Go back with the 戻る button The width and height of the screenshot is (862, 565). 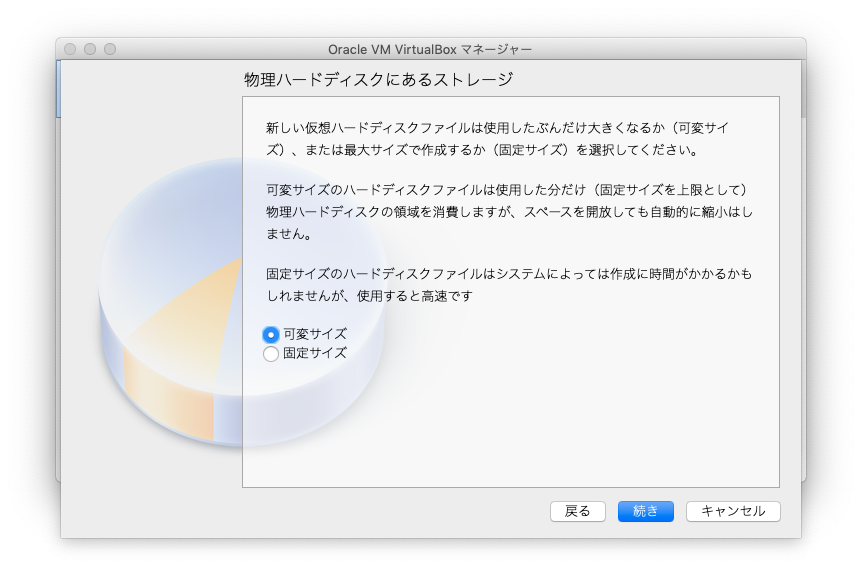[x=577, y=511]
